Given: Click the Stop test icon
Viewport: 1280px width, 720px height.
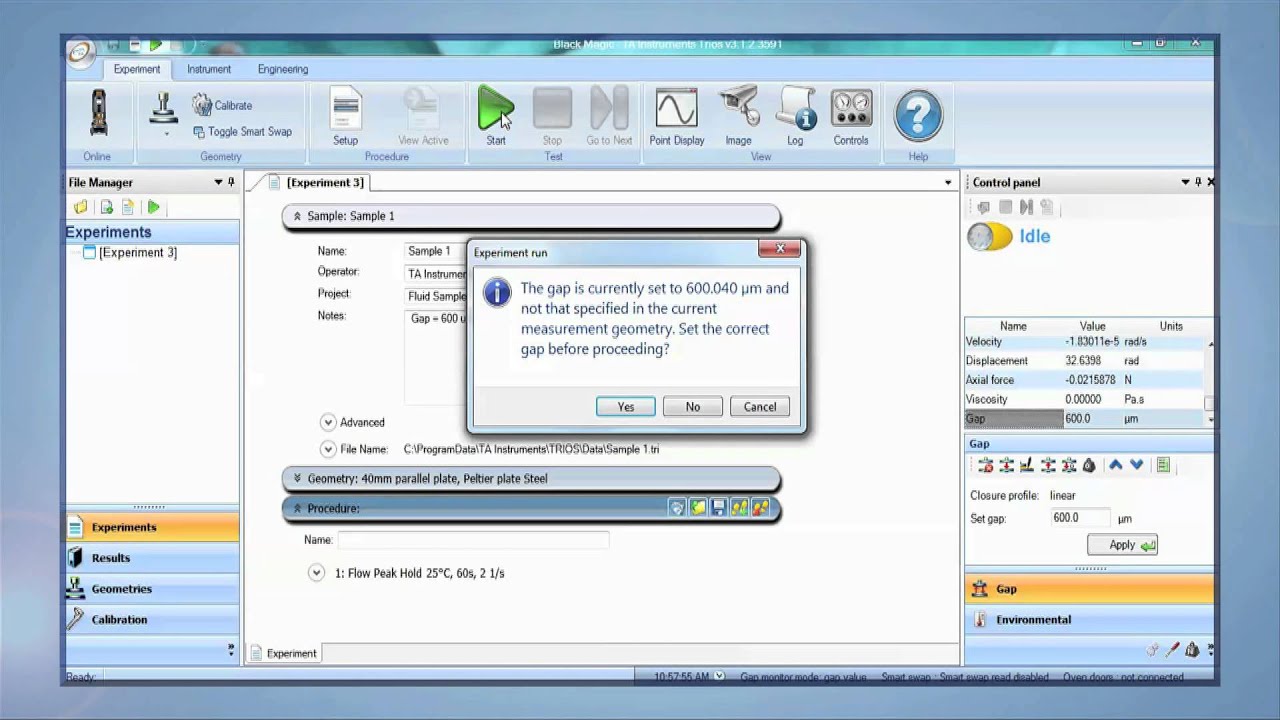Looking at the screenshot, I should (x=552, y=116).
